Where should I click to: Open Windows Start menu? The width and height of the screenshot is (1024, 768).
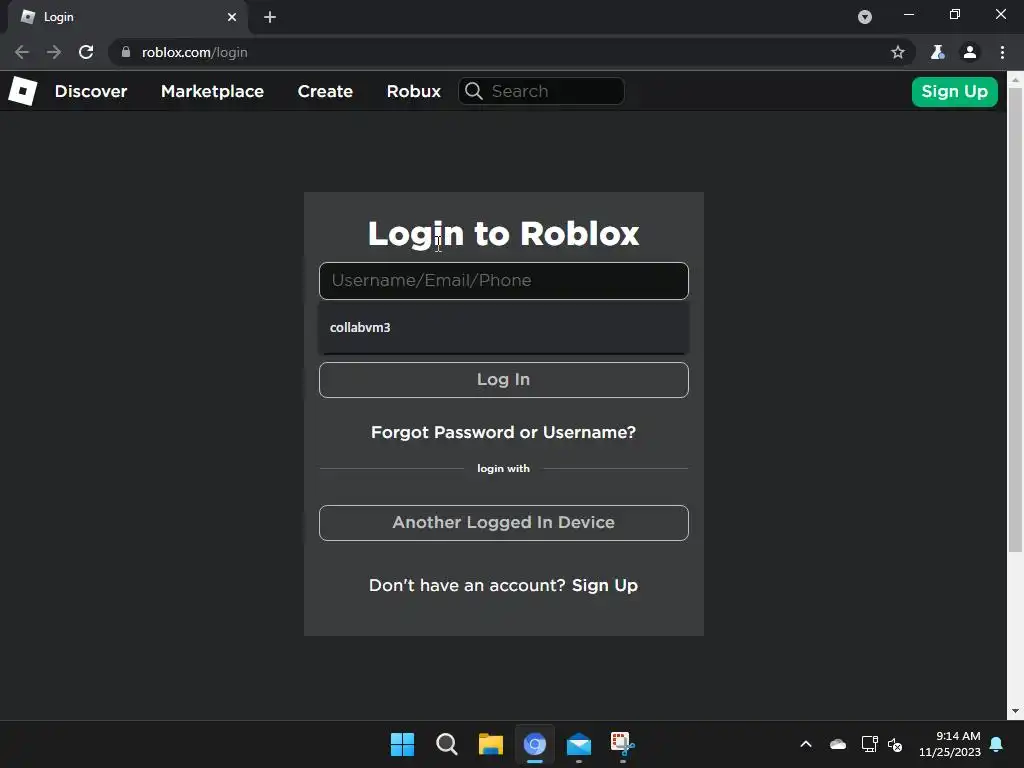(x=402, y=744)
